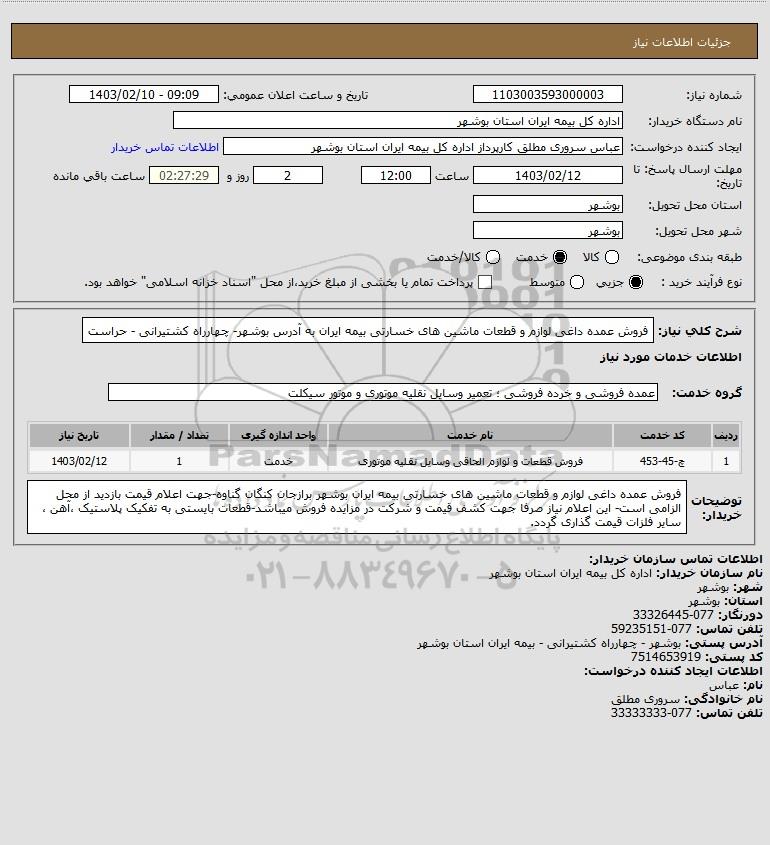Click the delivery province field بوشهر
This screenshot has width=770, height=845.
click(547, 205)
